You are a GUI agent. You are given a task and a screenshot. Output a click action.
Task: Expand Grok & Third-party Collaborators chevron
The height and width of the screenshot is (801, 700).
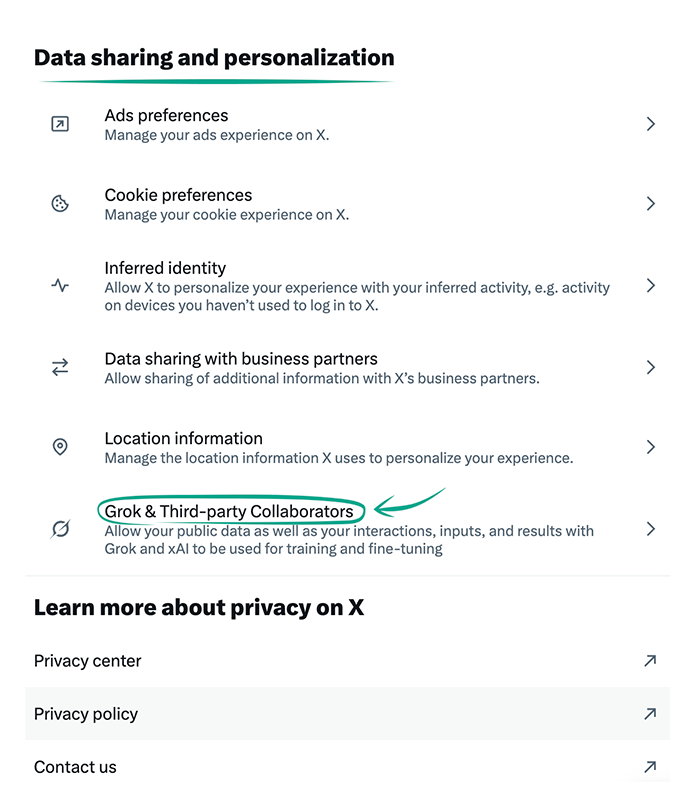point(650,529)
